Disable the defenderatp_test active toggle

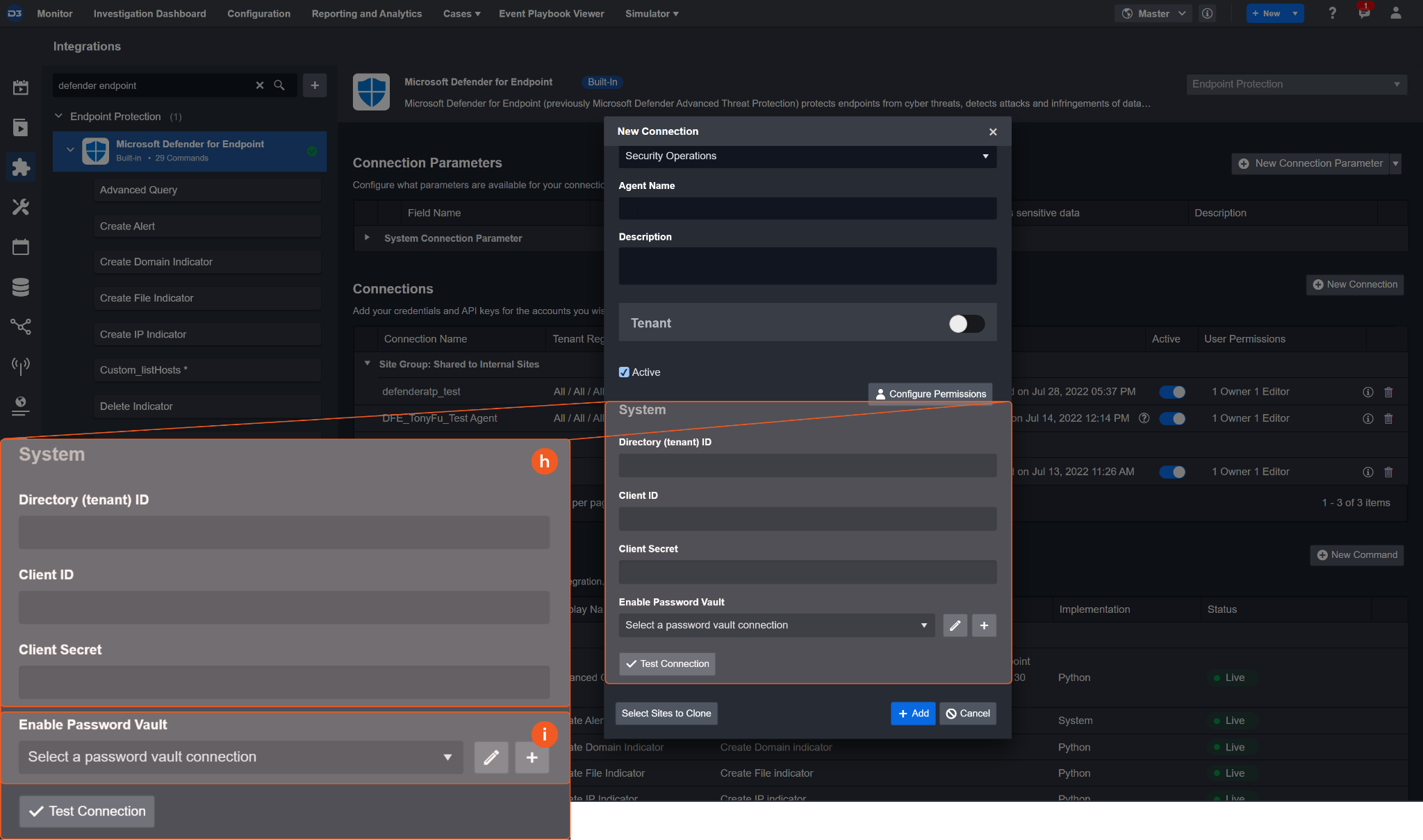[1172, 392]
